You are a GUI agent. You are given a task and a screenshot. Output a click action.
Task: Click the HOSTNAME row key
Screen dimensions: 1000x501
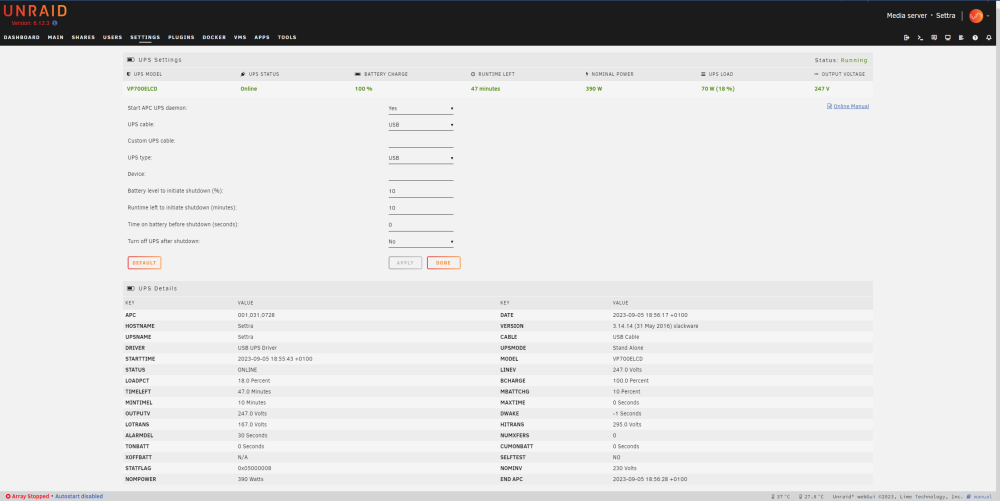point(140,326)
